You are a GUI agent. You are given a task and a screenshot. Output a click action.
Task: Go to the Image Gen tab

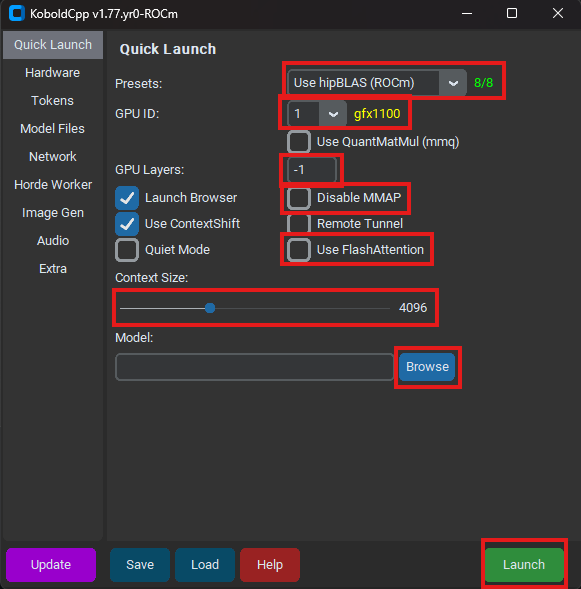[53, 213]
